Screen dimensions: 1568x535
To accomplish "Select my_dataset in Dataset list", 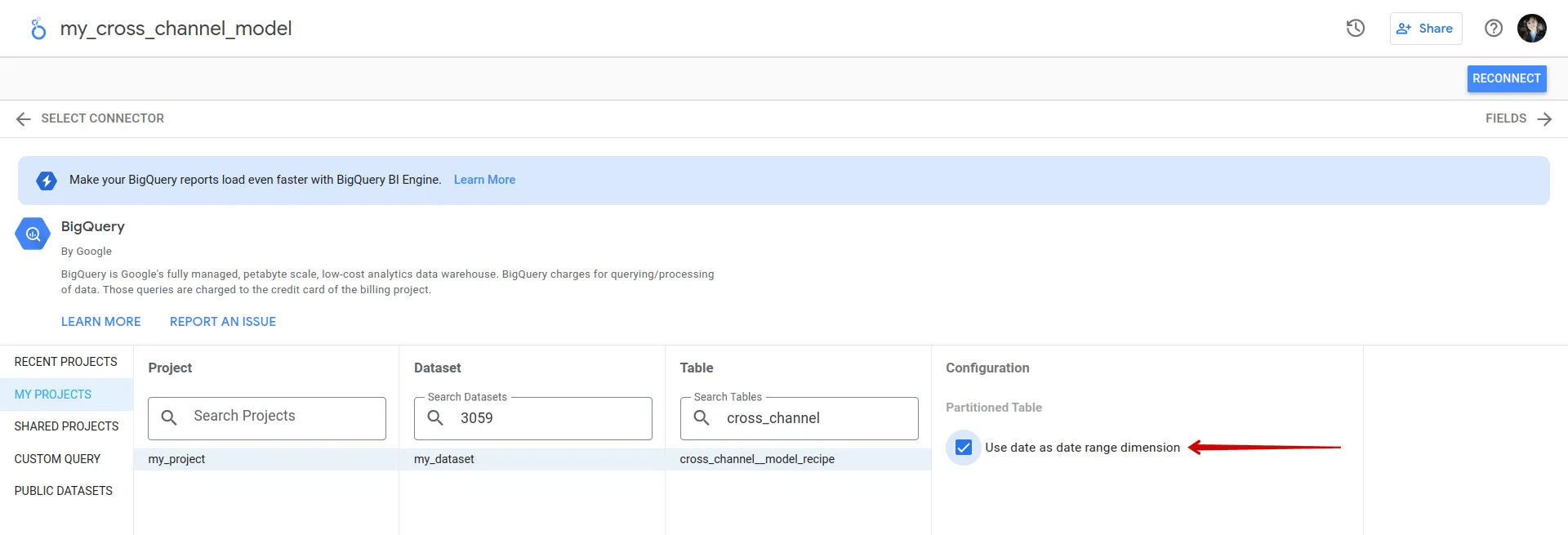I will tap(532, 459).
